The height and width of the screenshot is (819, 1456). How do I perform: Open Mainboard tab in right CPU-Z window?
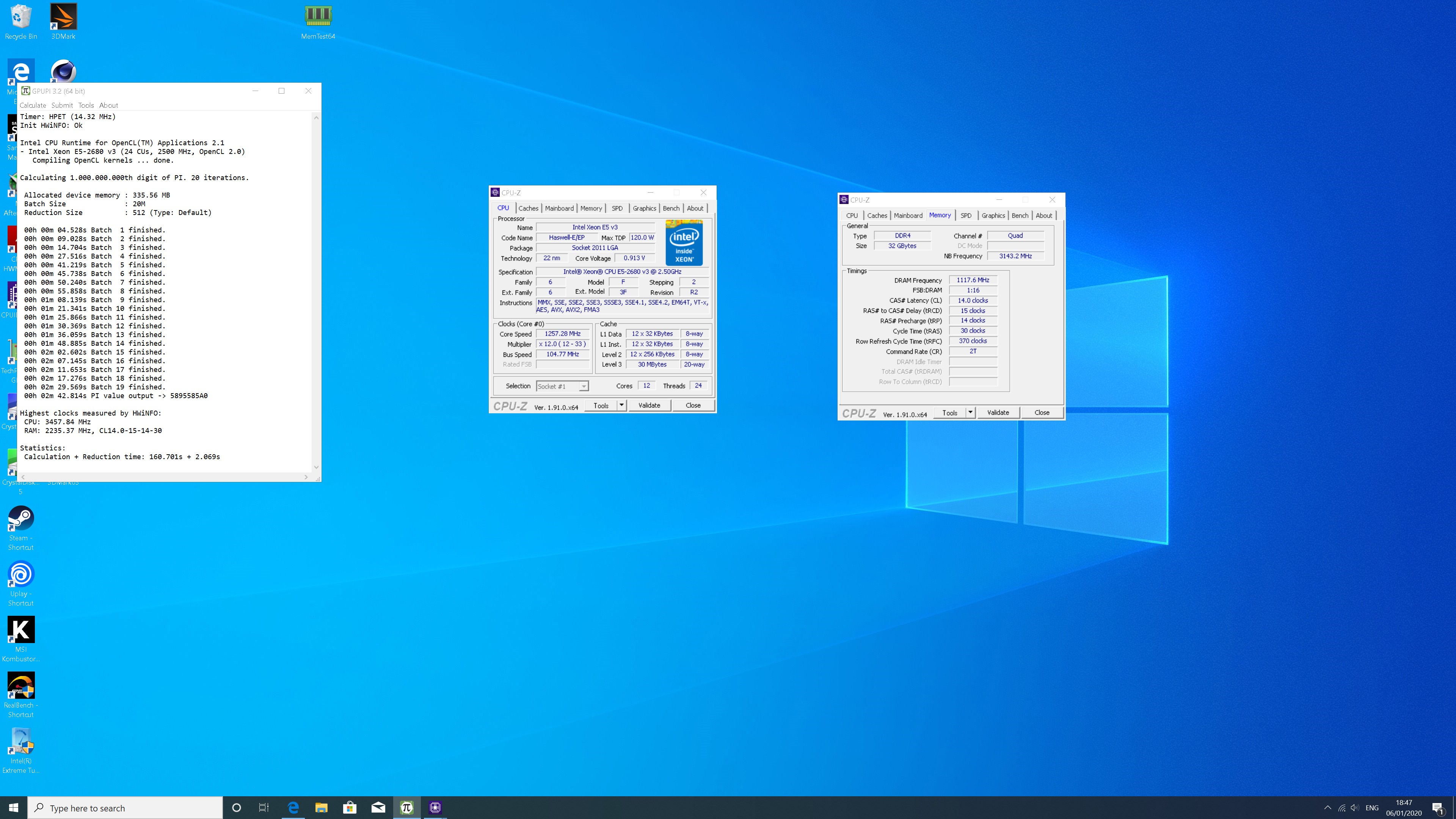click(x=908, y=216)
